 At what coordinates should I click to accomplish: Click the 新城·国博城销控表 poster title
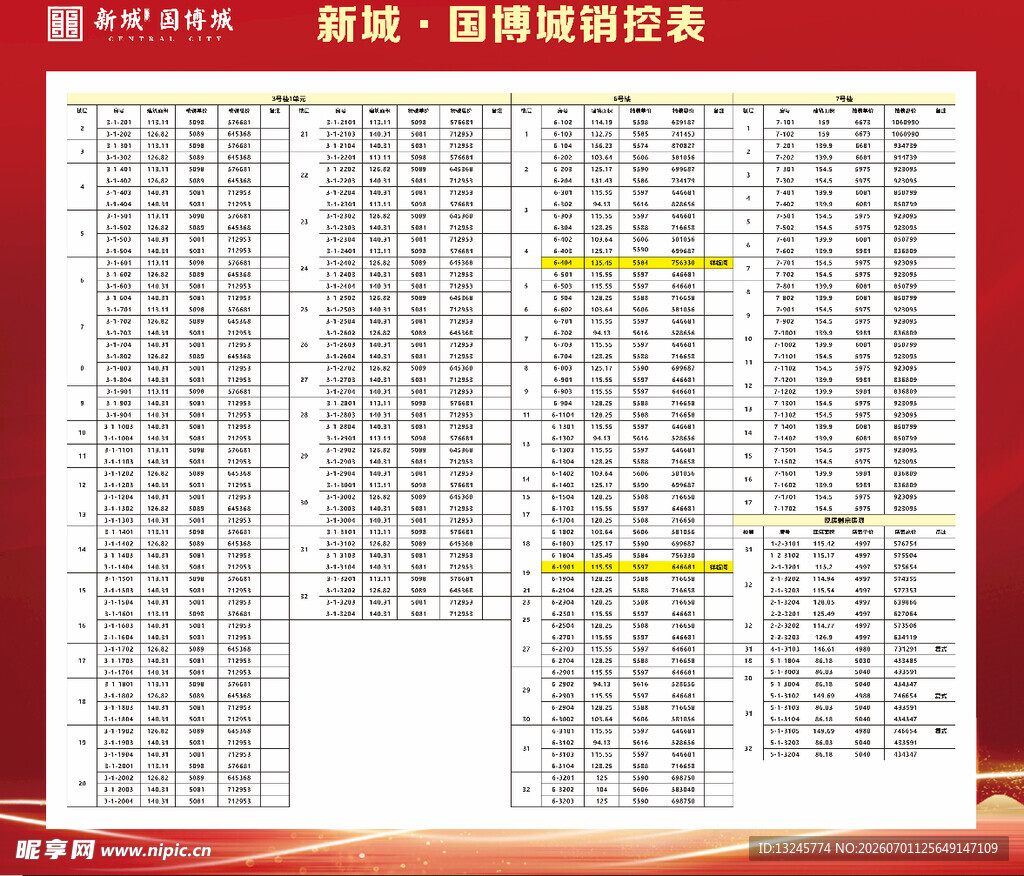tap(511, 25)
